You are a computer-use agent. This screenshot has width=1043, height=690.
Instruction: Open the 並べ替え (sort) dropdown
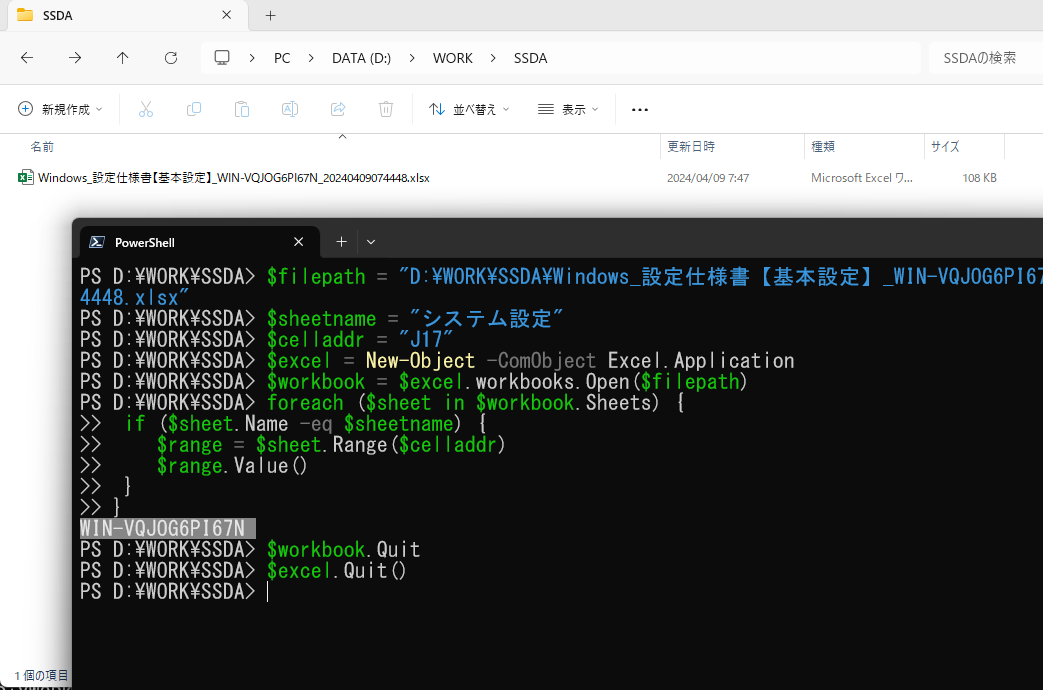[x=468, y=109]
